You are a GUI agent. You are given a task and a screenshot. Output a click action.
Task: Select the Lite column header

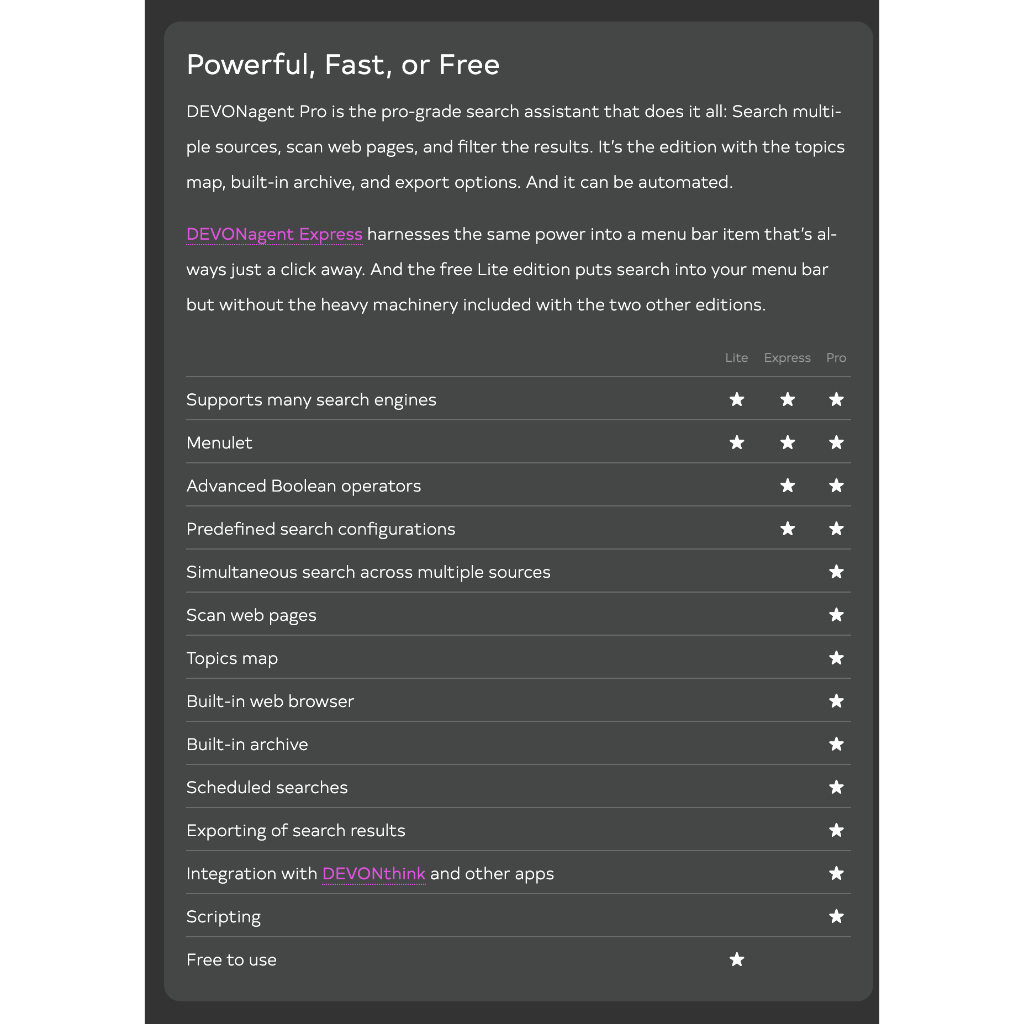736,358
